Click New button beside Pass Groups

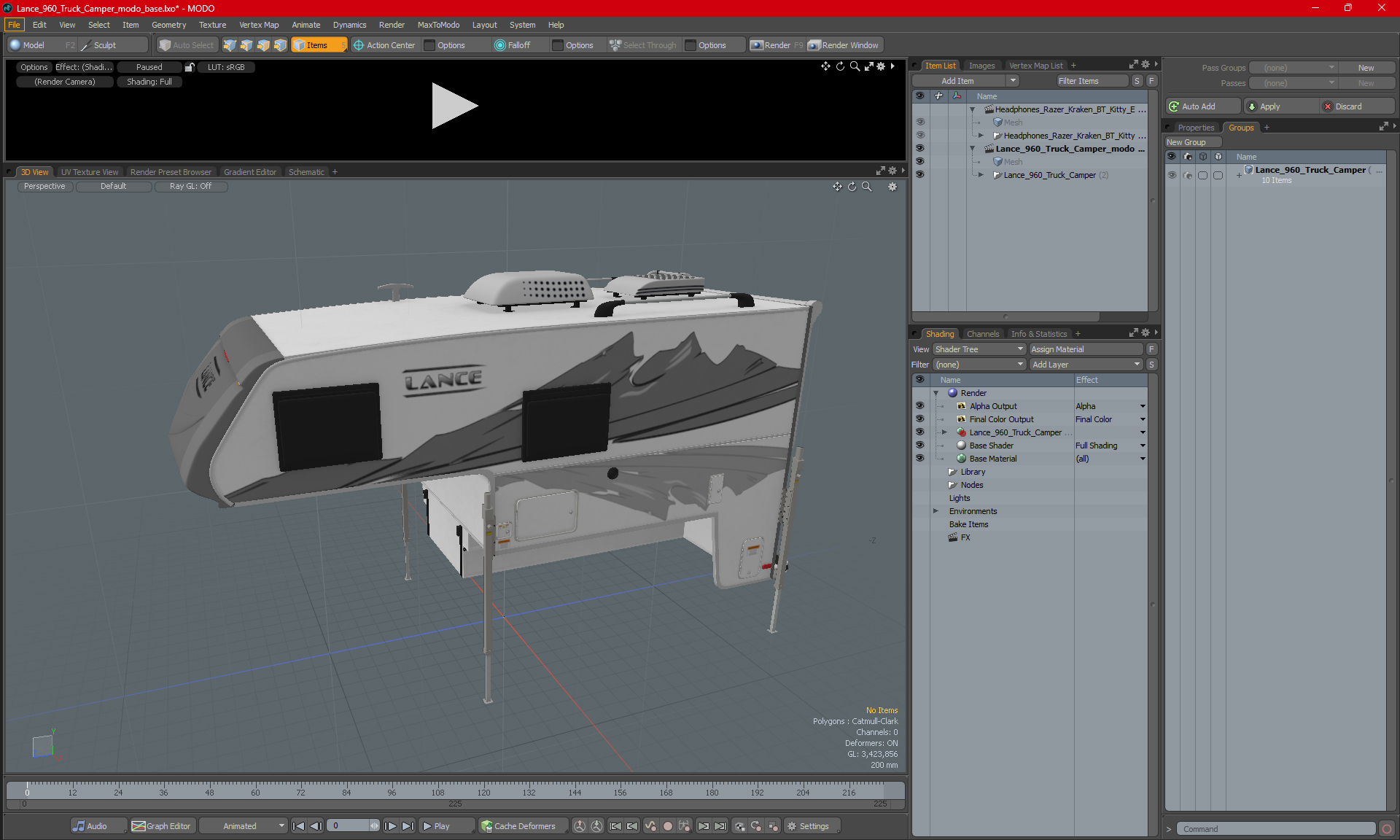click(1366, 68)
